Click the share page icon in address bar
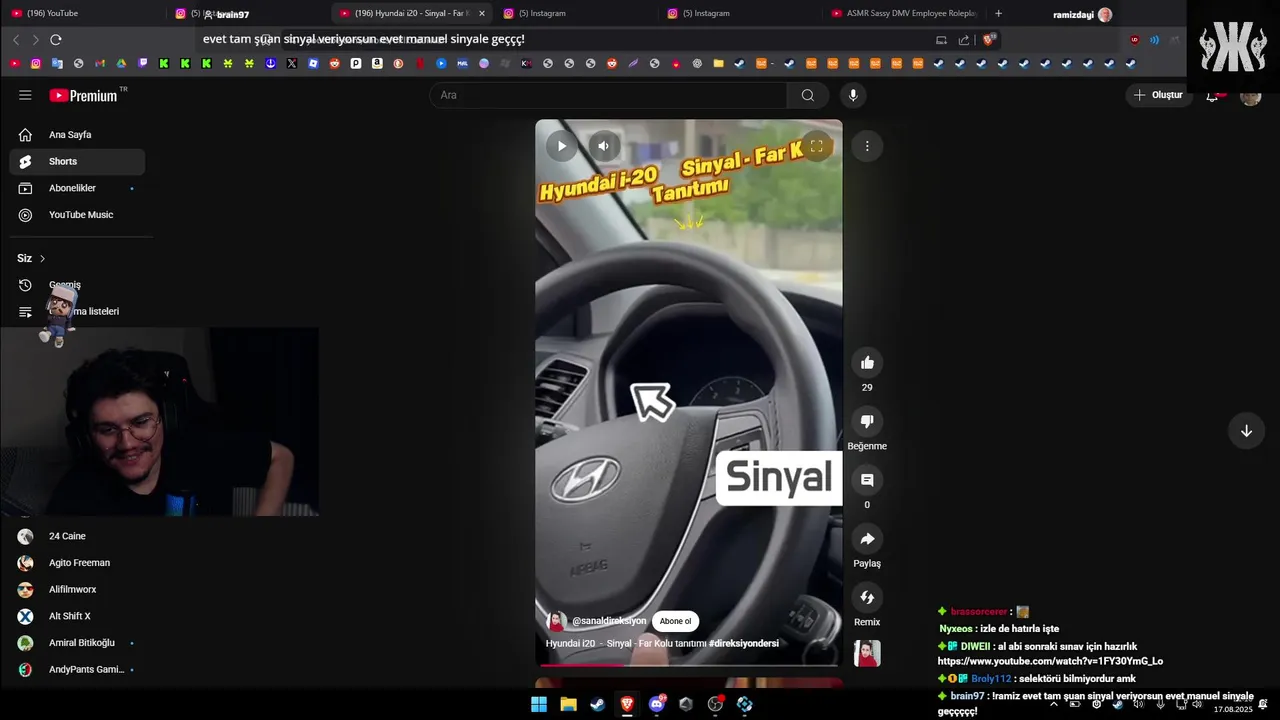This screenshot has width=1280, height=720. pos(963,40)
